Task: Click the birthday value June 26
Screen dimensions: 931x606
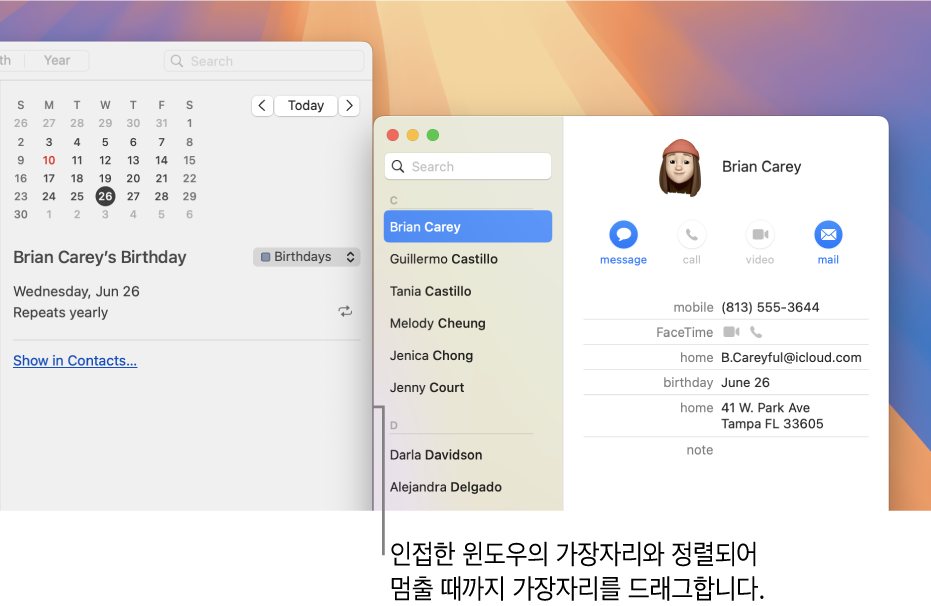Action: (745, 382)
